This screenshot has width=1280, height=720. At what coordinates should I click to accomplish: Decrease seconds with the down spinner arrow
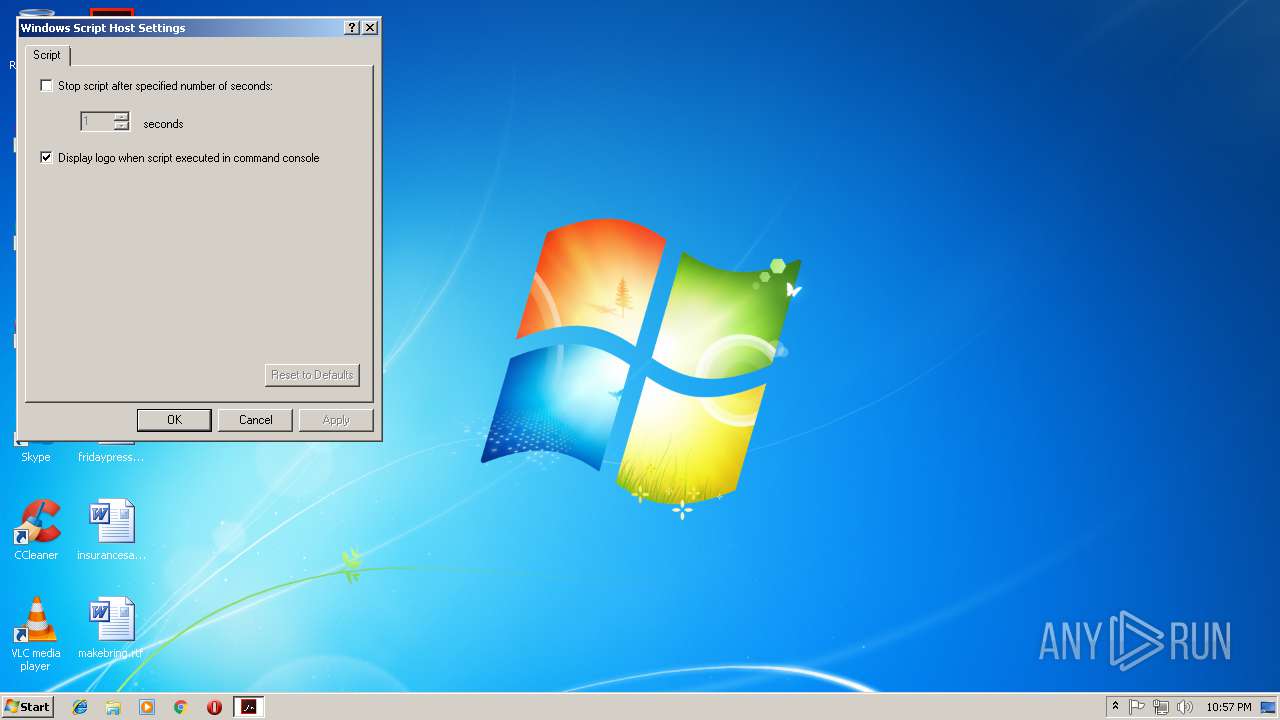point(121,127)
